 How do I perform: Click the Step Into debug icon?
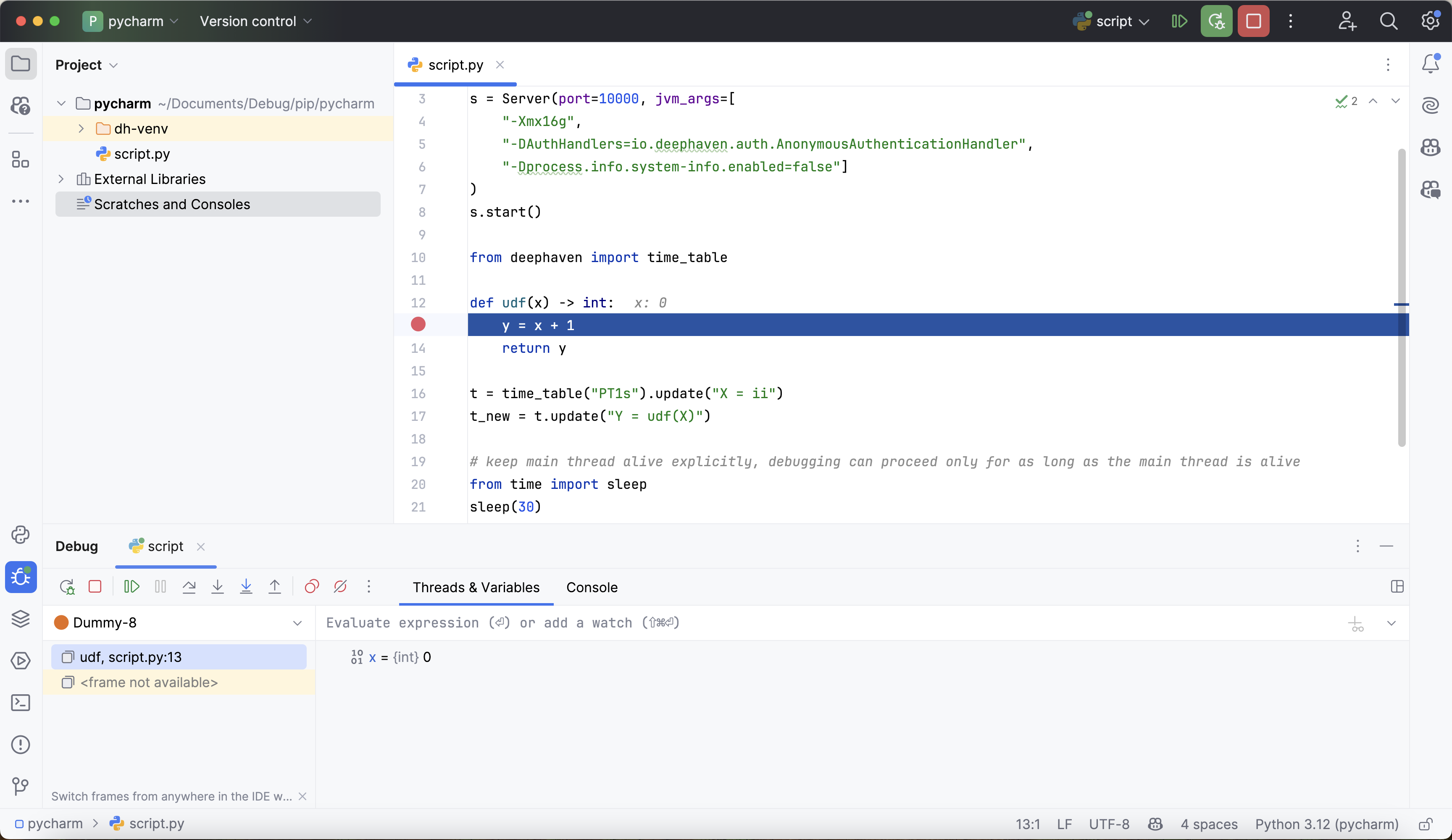pos(217,587)
